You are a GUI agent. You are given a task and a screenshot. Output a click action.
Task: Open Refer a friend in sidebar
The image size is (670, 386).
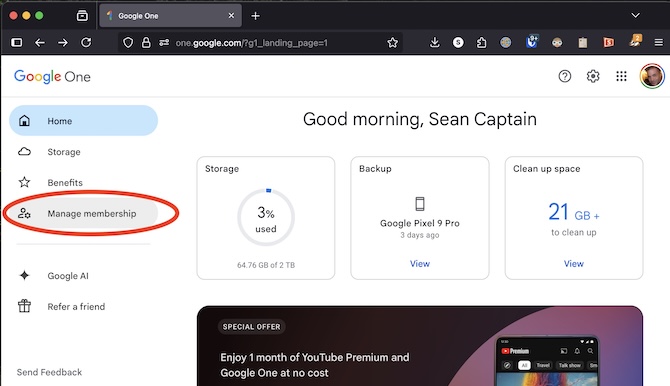point(83,306)
